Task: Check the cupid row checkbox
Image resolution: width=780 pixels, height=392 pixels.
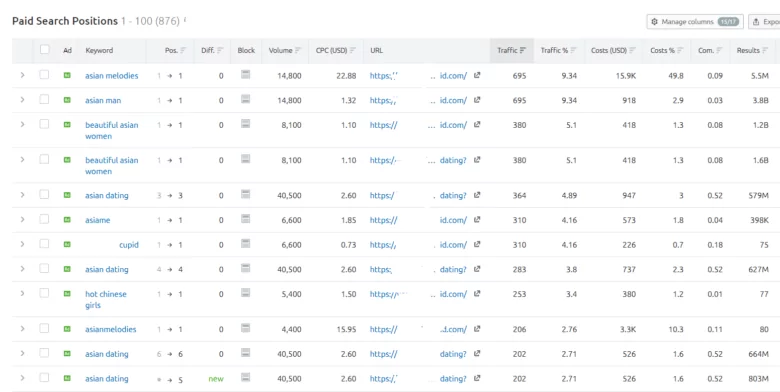Action: (44, 243)
